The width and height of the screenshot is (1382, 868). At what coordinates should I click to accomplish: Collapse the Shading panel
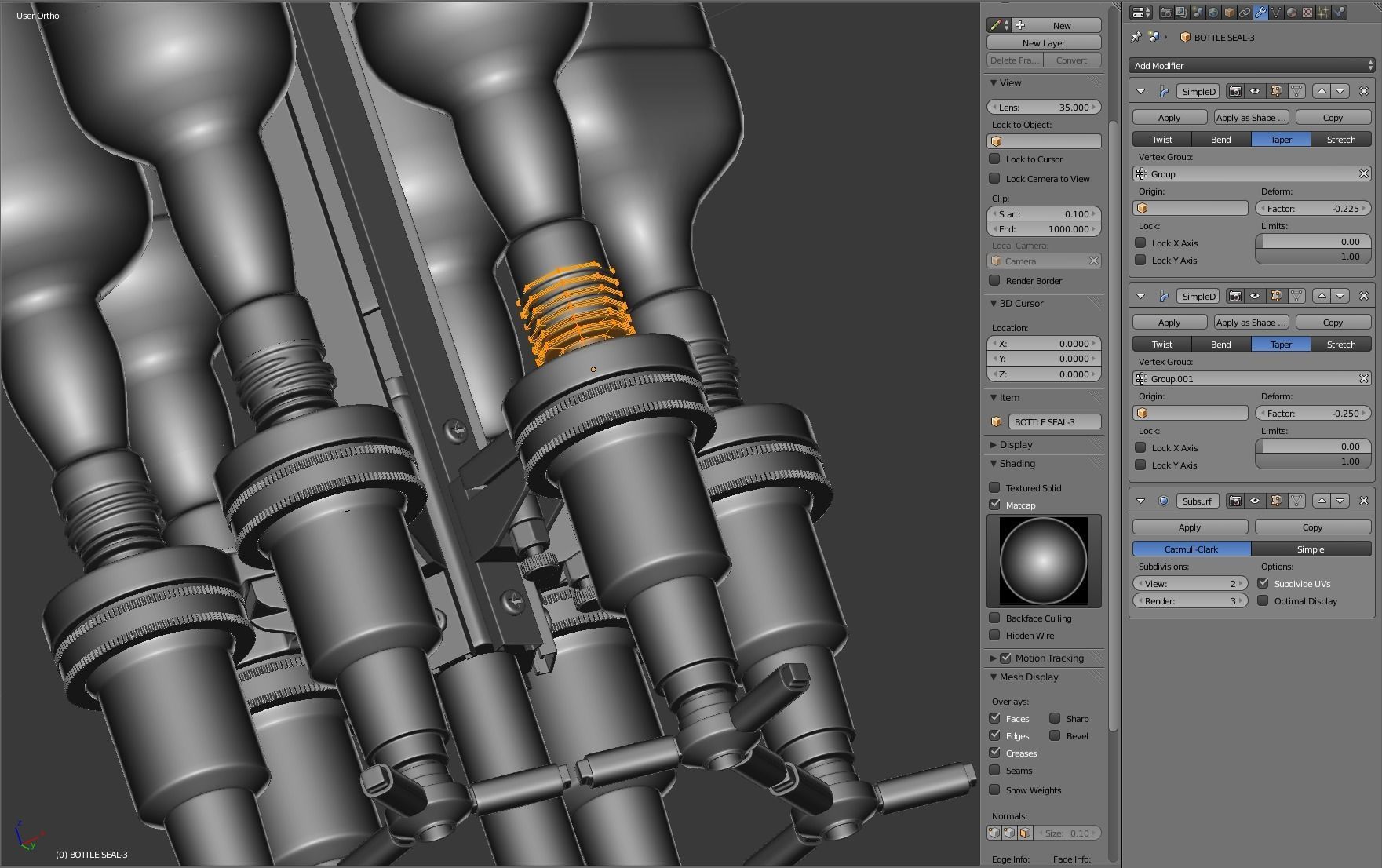point(994,463)
